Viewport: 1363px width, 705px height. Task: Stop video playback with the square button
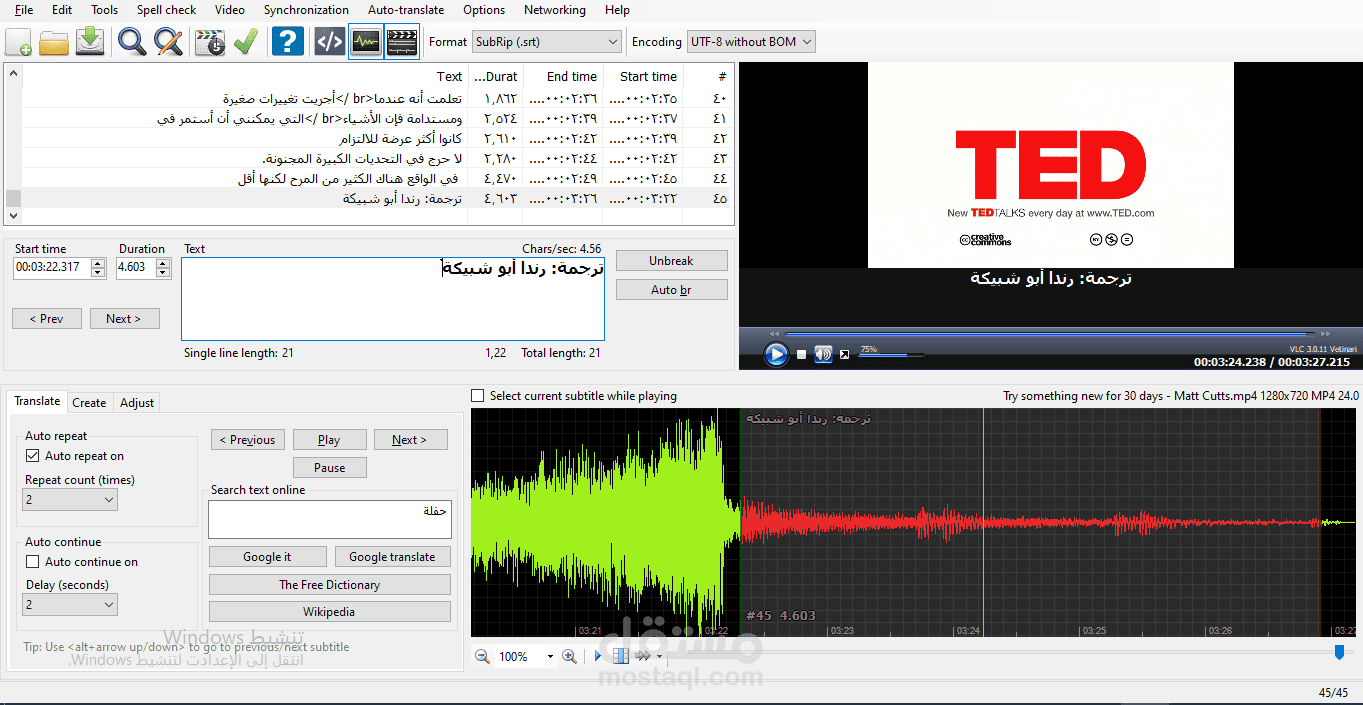(801, 355)
